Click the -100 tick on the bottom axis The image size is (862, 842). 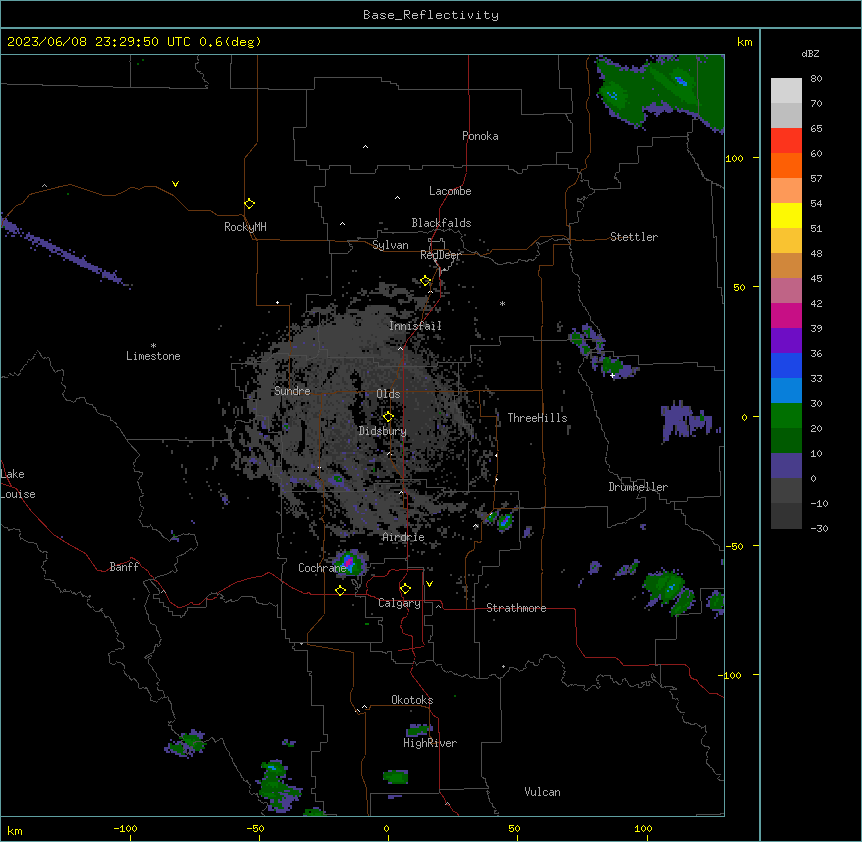pyautogui.click(x=125, y=828)
